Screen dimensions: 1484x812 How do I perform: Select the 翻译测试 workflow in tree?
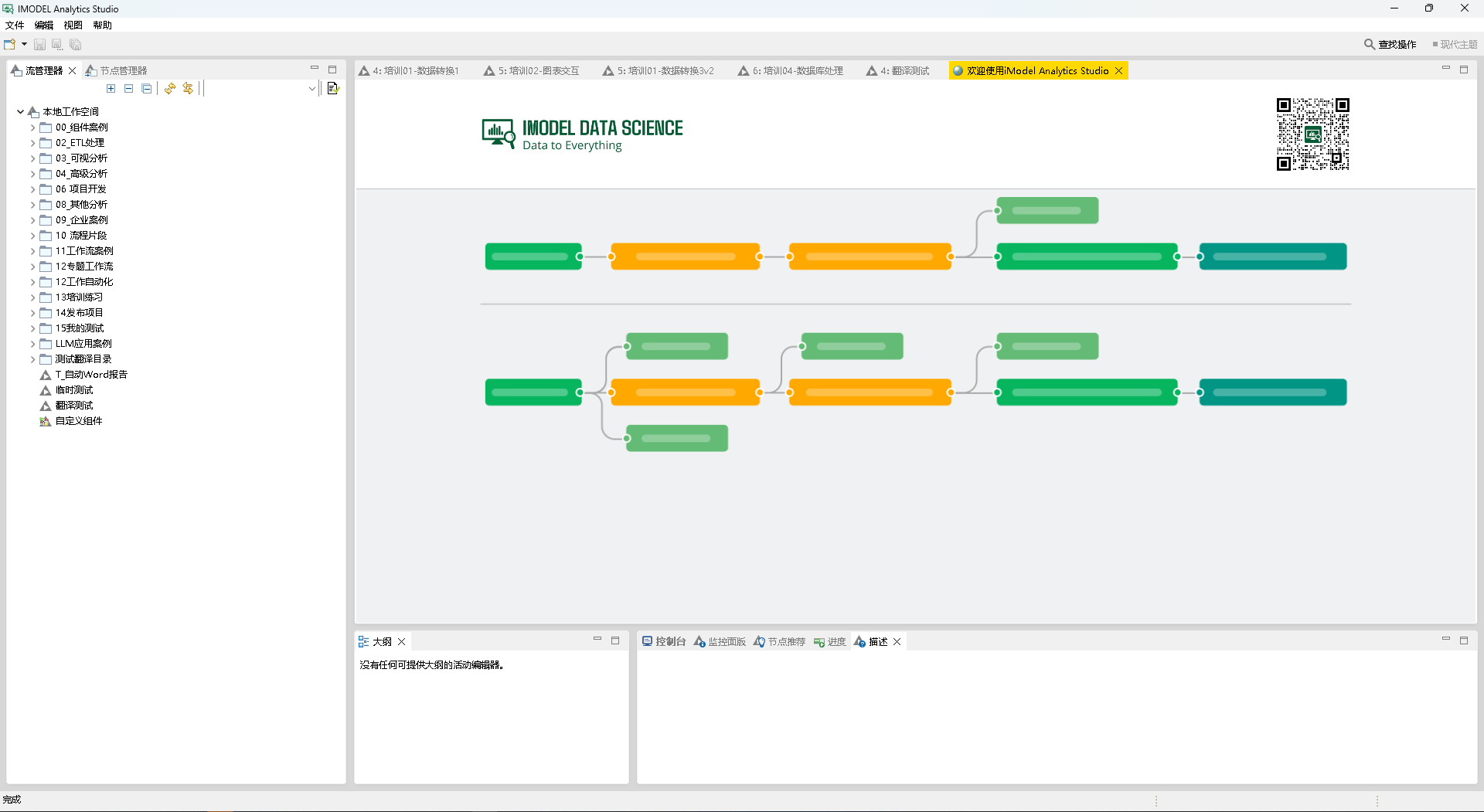(x=74, y=406)
